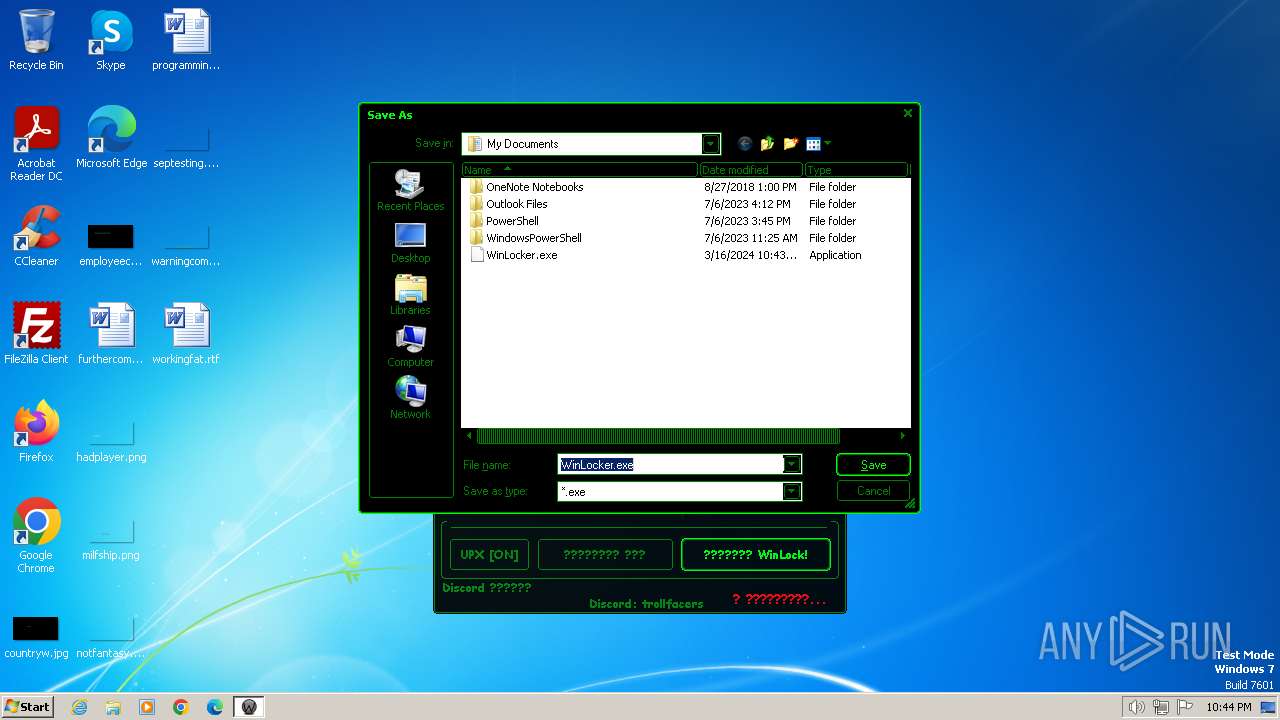Screen dimensions: 1280x720
Task: Open Skype desktop shortcut
Action: [x=110, y=40]
